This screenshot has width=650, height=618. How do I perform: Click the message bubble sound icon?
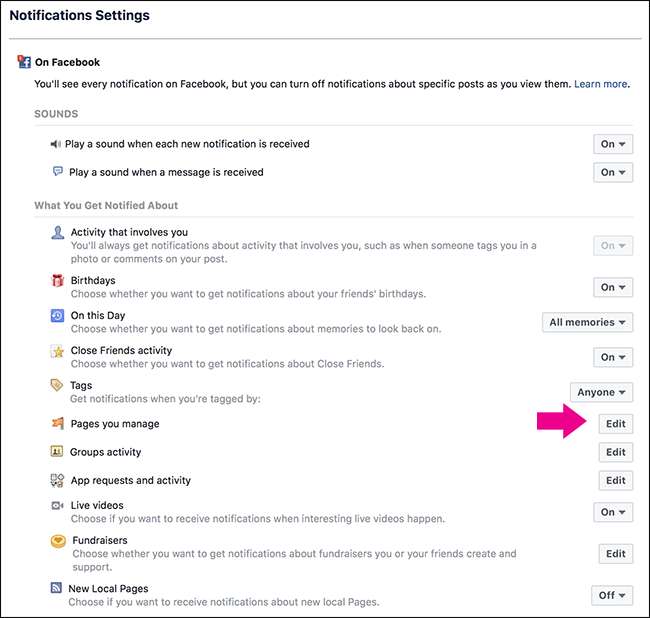tap(56, 172)
